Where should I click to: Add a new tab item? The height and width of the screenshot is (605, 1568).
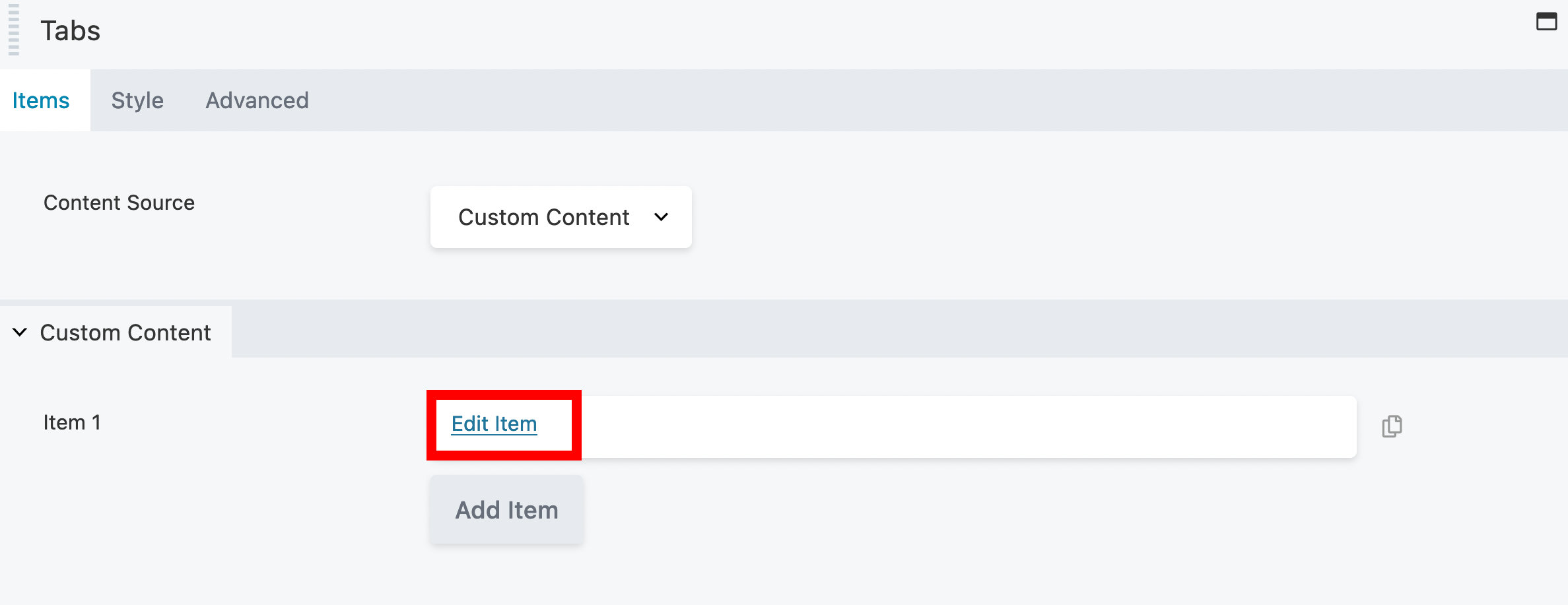pos(506,509)
